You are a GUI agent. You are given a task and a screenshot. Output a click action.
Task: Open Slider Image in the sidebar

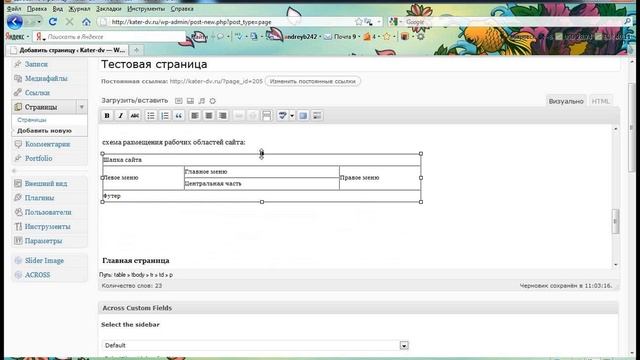coord(44,260)
